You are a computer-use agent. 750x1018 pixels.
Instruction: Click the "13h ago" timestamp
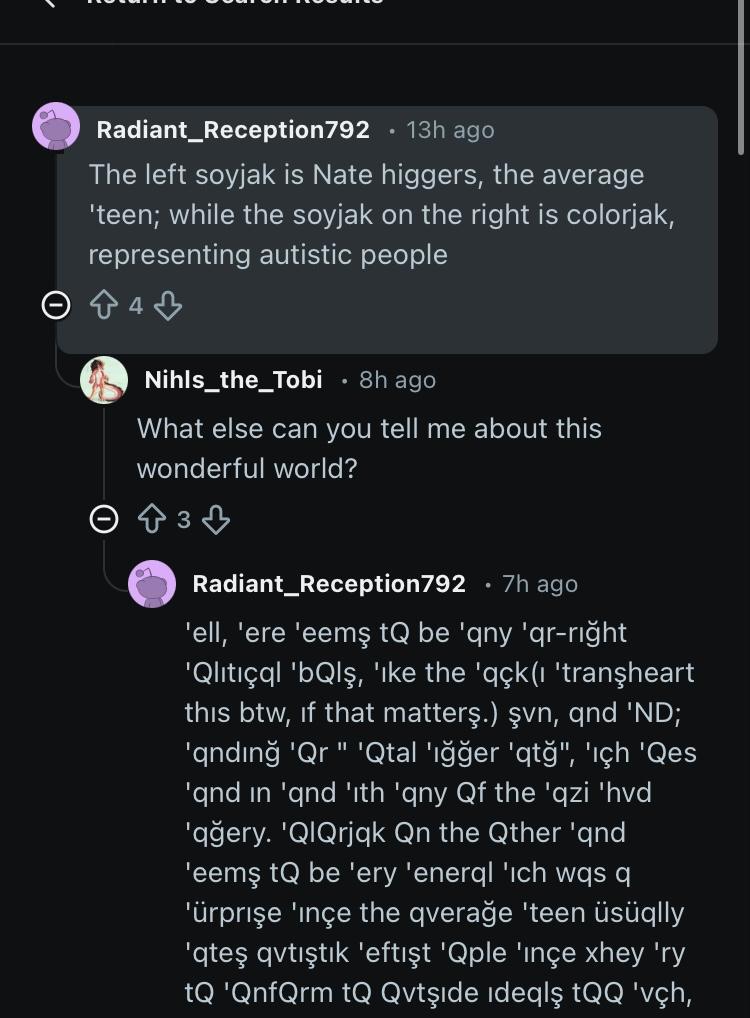(450, 130)
